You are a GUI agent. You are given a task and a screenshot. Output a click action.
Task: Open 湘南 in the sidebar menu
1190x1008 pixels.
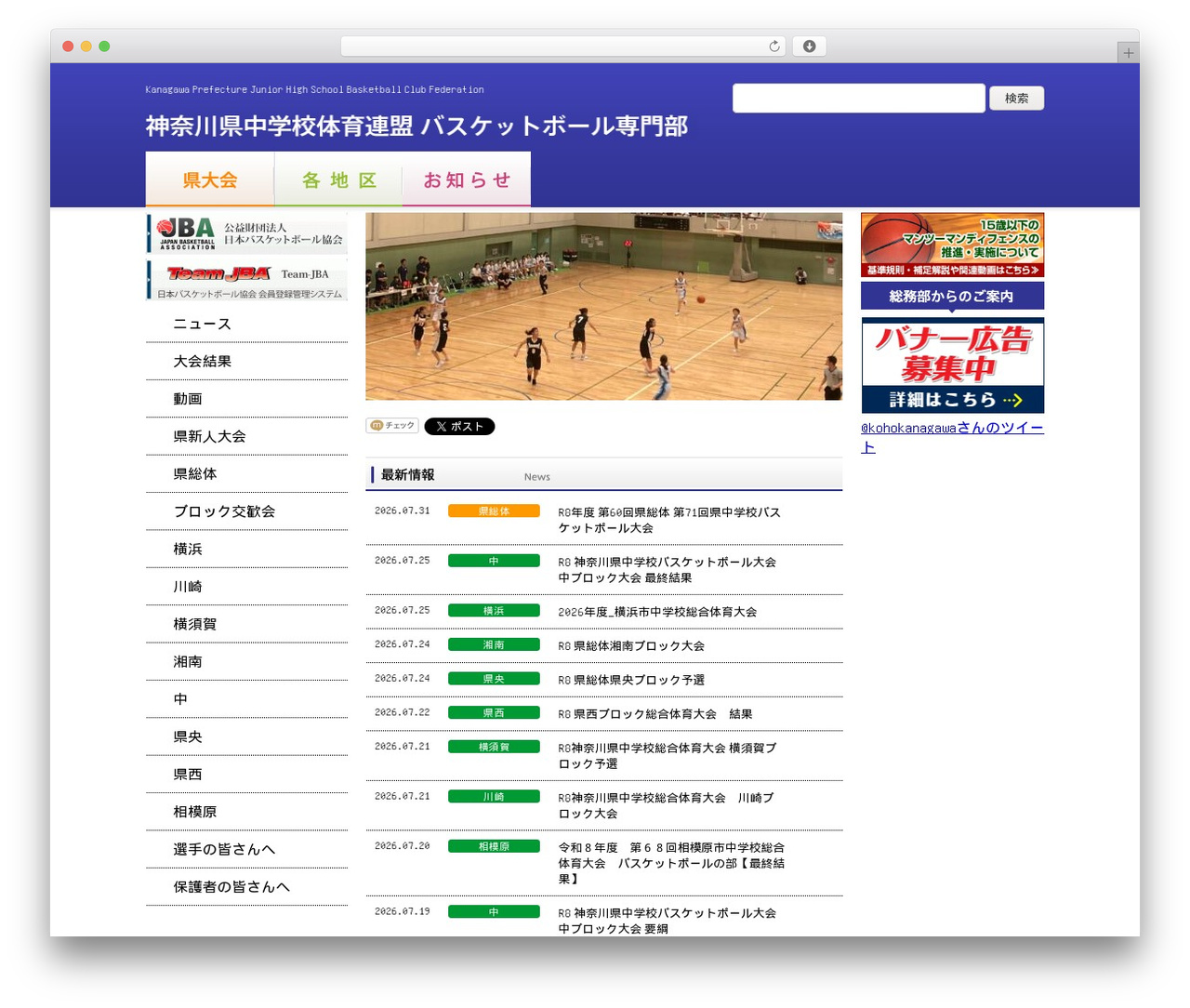click(x=246, y=662)
